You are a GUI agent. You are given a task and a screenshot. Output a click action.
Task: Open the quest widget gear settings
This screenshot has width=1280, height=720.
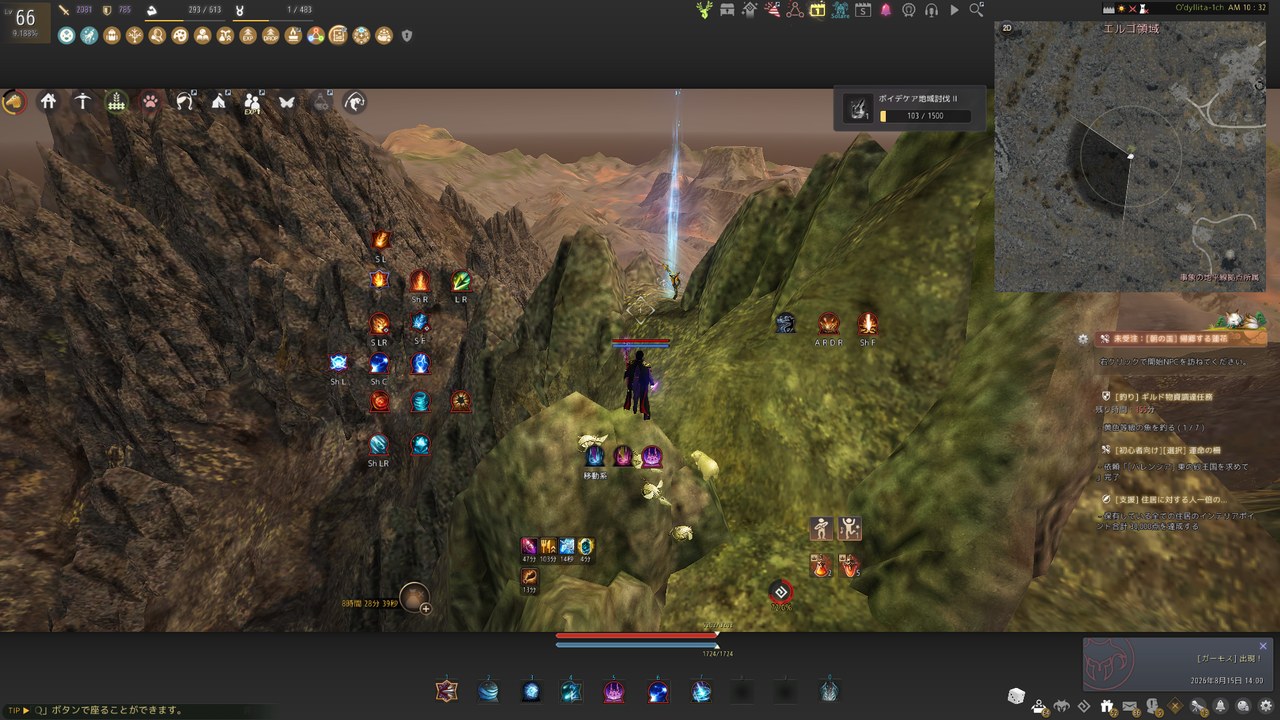coord(1083,339)
